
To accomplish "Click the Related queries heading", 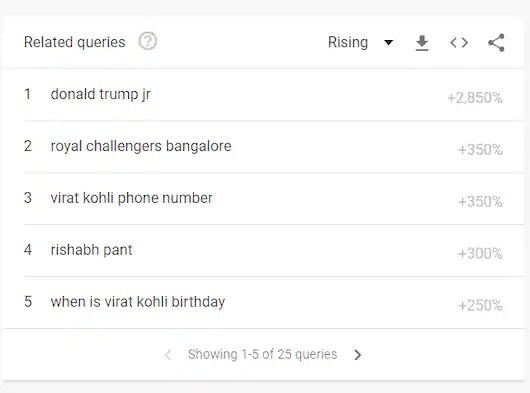I will point(75,42).
